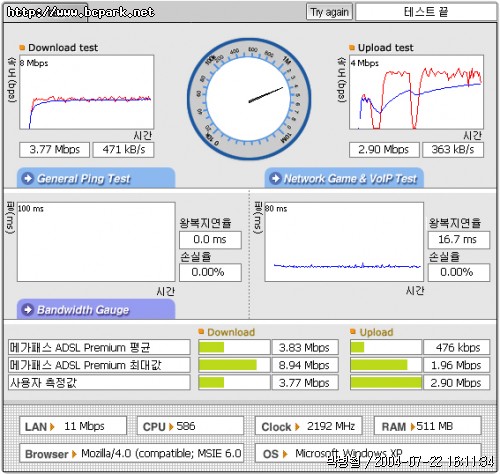Open the Bandwidth Gauge tab
Screen dimensions: 500x474
[x=96, y=310]
